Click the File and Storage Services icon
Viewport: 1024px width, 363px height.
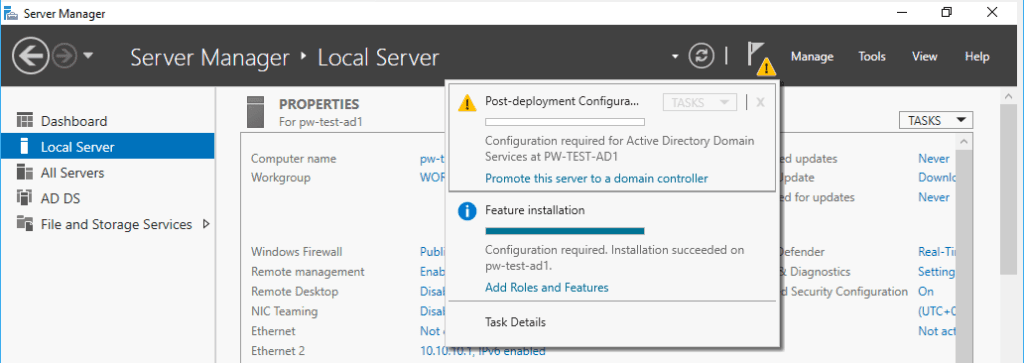click(x=25, y=224)
